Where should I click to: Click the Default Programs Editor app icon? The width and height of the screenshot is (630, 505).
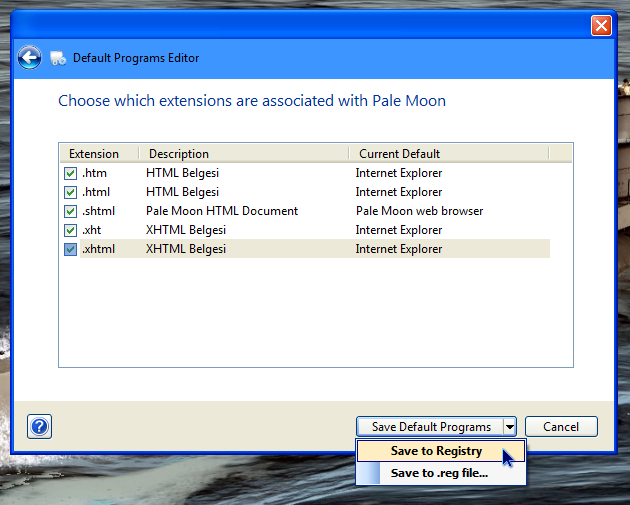point(58,58)
